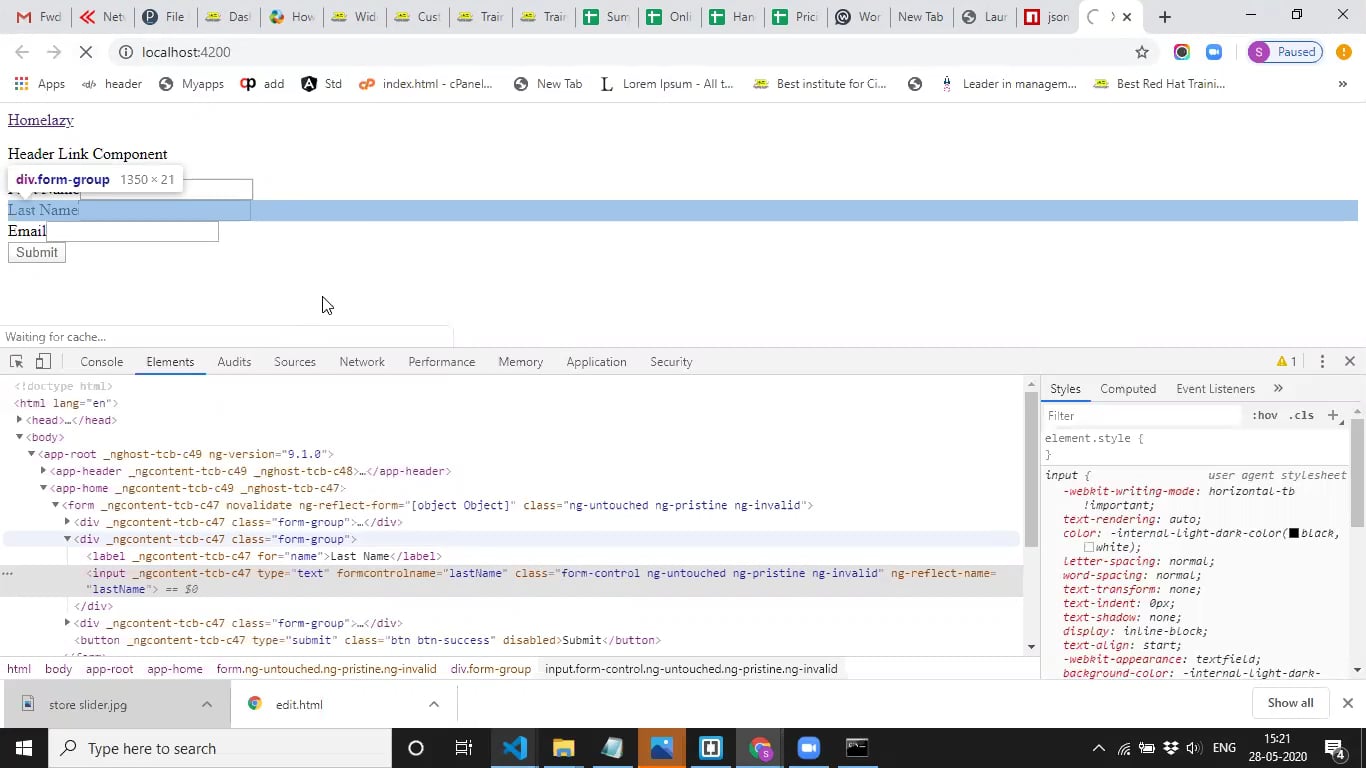Show more Styles pane tabs chevron
Screen dimensions: 1366x768
pyautogui.click(x=1278, y=389)
